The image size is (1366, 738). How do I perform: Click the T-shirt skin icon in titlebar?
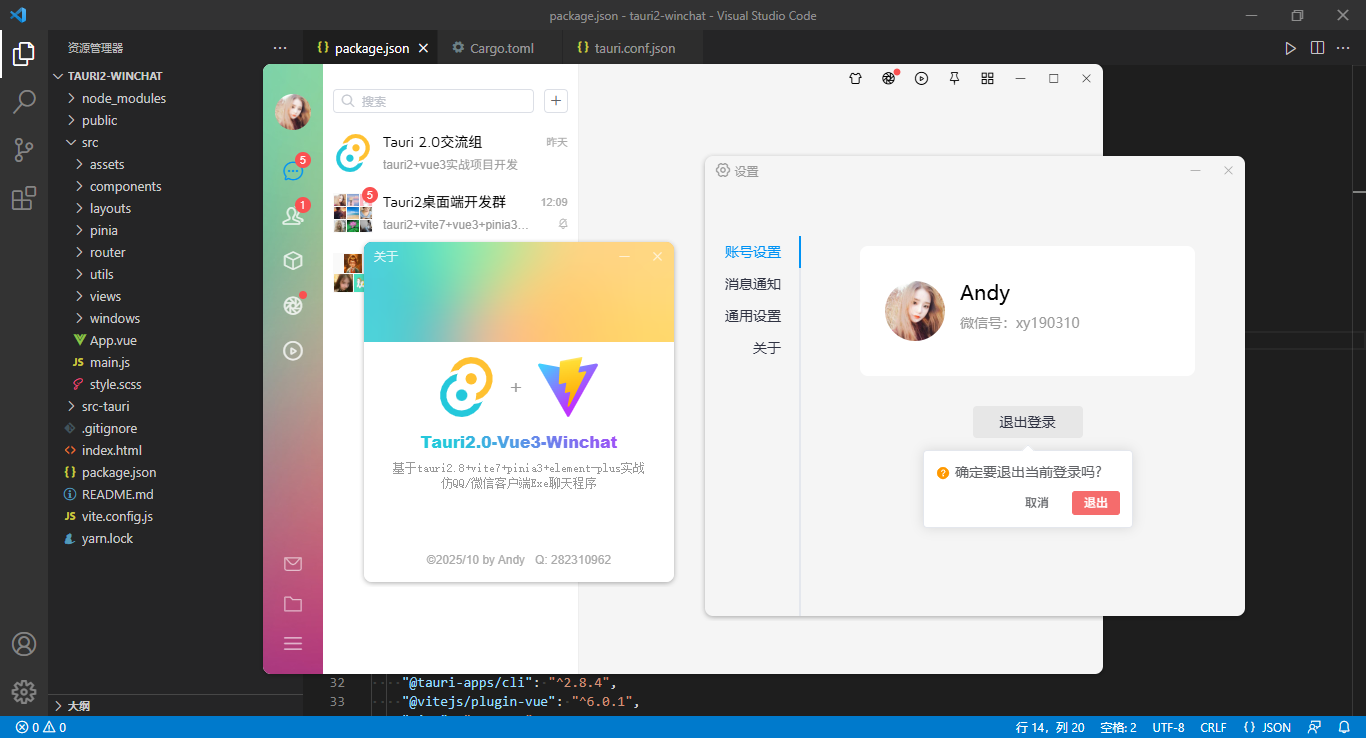[x=855, y=77]
